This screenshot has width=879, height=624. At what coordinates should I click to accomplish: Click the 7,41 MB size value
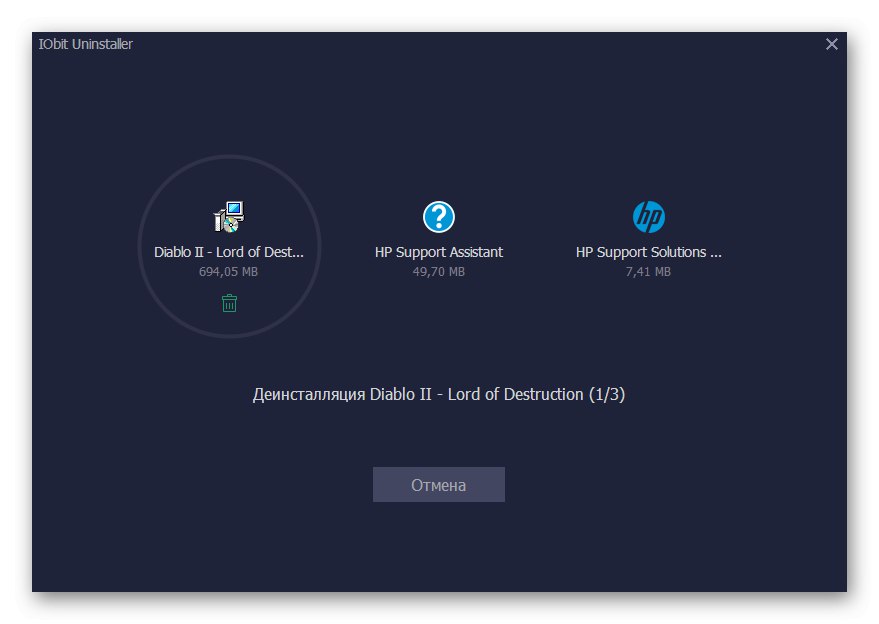[x=648, y=272]
